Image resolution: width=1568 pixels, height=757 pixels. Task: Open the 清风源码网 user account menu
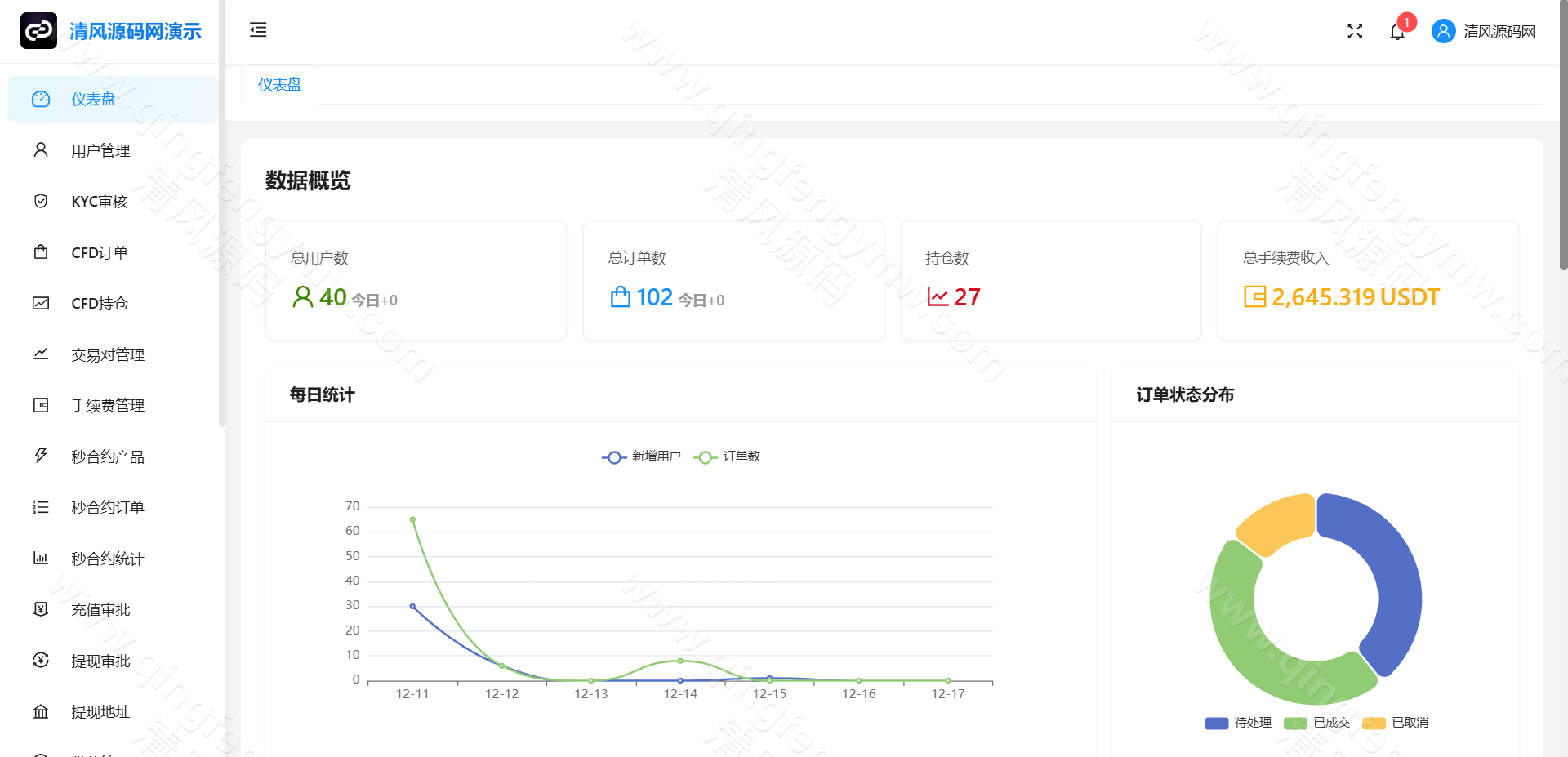tap(1499, 32)
